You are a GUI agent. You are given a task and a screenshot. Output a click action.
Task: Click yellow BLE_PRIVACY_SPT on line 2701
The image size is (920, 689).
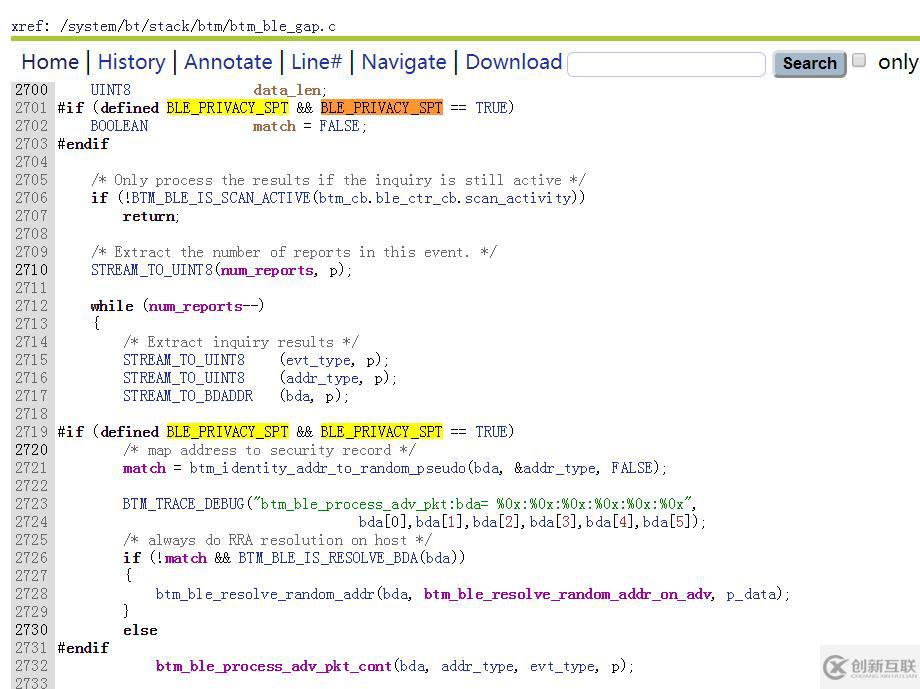coord(227,108)
